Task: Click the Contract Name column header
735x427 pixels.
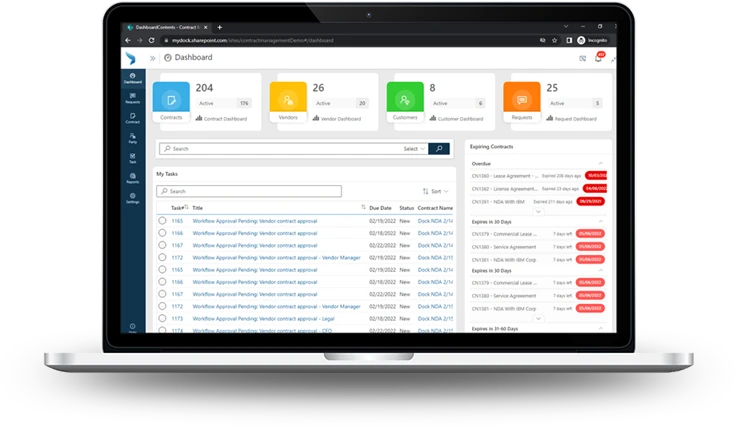Action: [x=435, y=208]
